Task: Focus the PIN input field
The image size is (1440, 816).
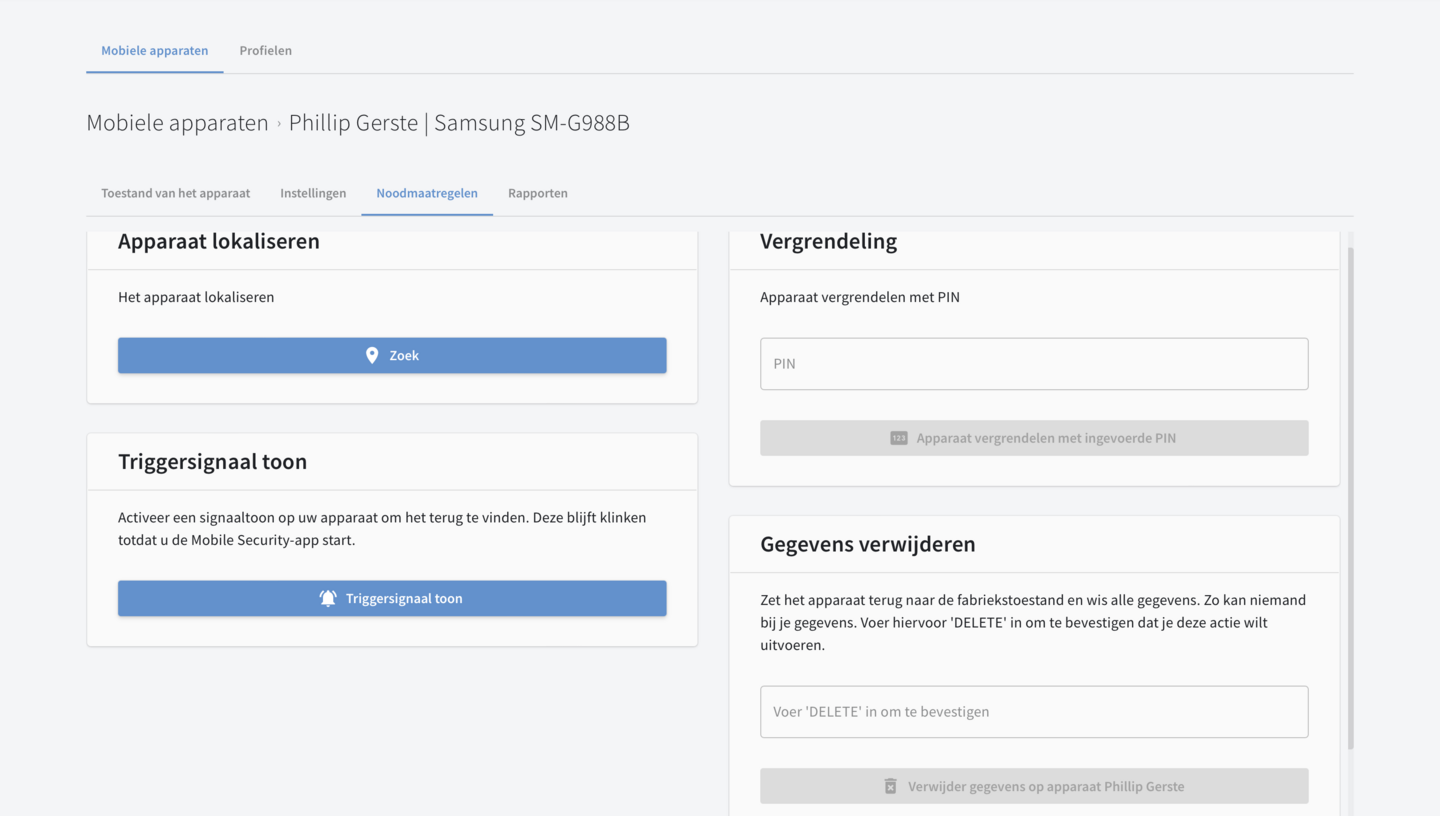Action: 1034,364
